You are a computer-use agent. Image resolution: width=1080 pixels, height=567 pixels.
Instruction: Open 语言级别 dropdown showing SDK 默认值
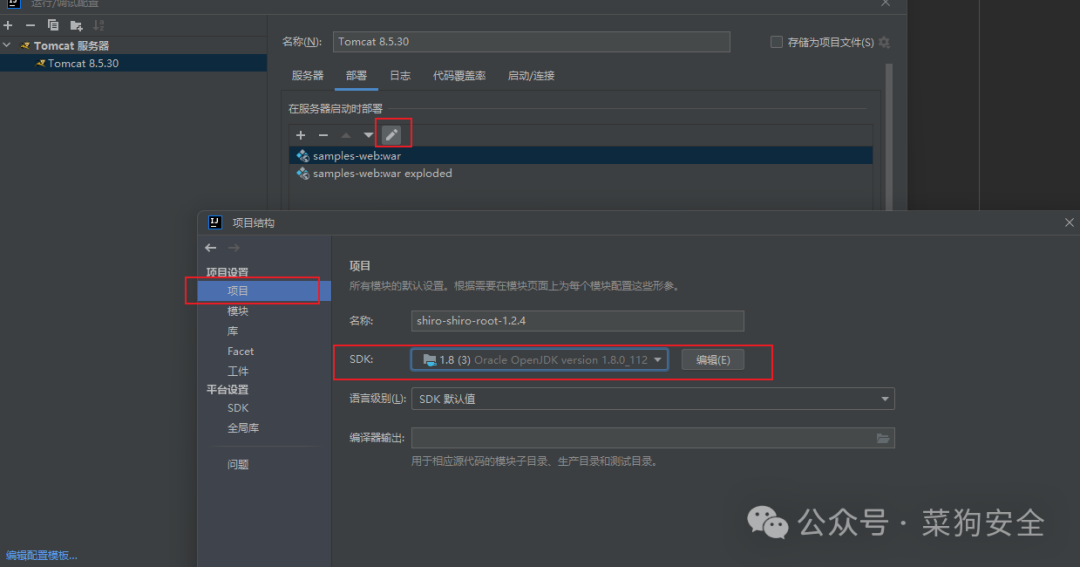tap(653, 399)
